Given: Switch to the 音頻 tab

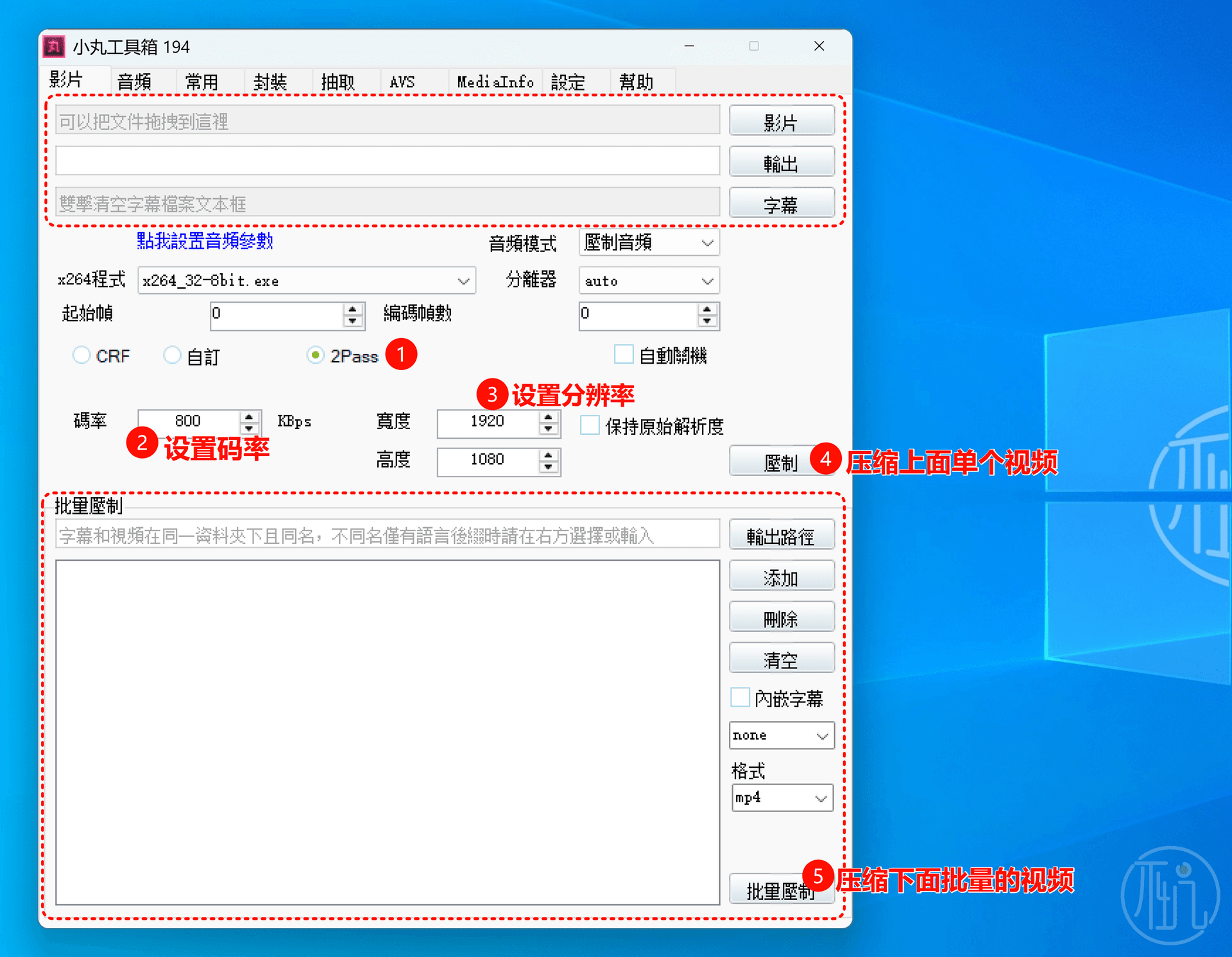Looking at the screenshot, I should 135,81.
